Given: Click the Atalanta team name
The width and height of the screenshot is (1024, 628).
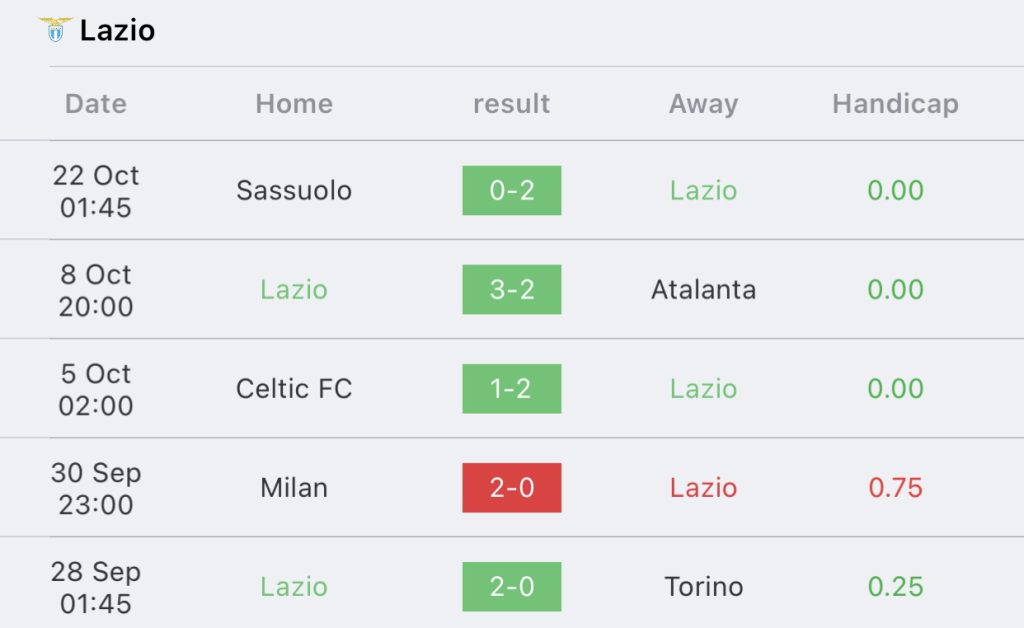Looking at the screenshot, I should (x=703, y=290).
